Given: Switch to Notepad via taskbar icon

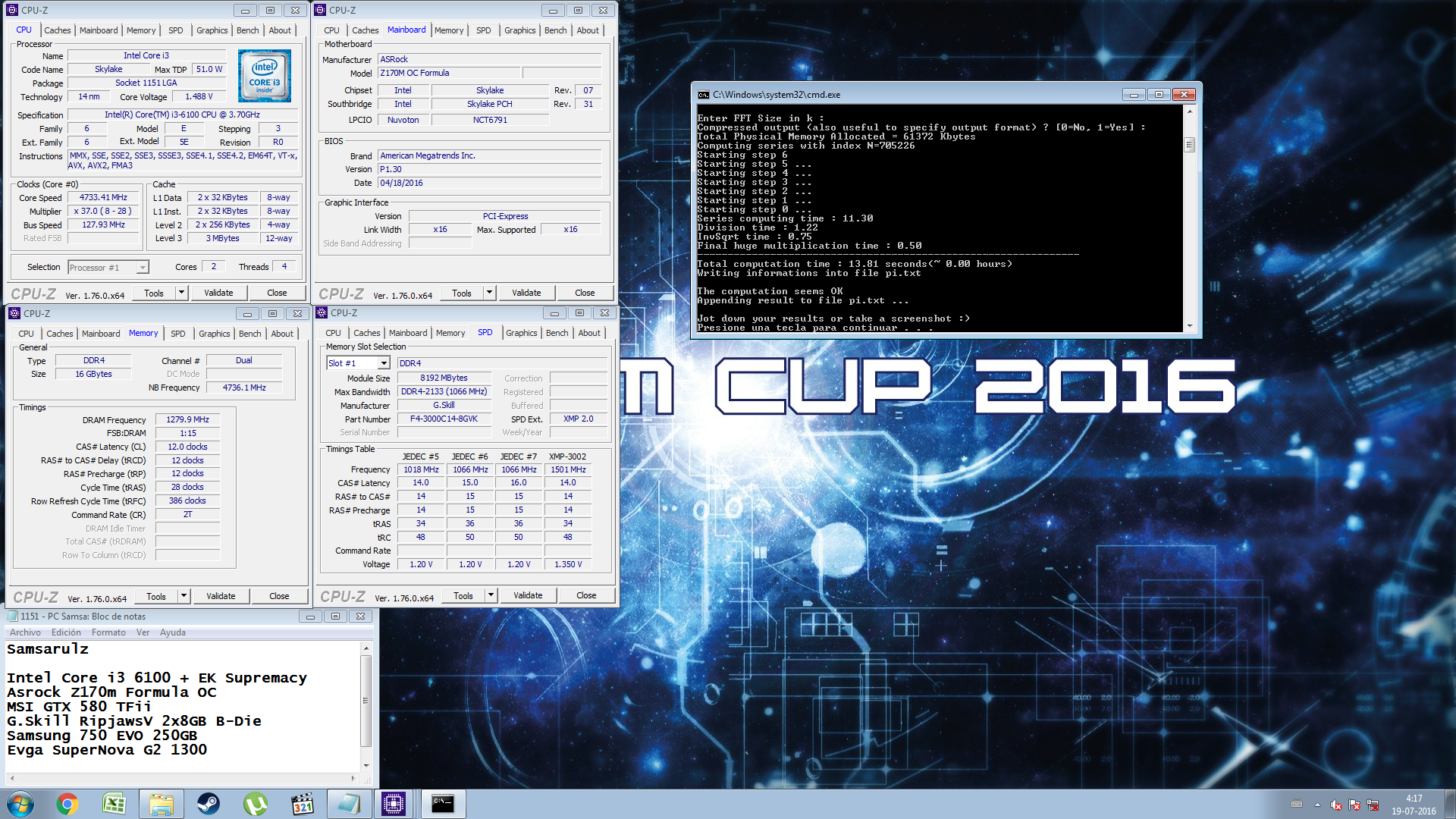Looking at the screenshot, I should [350, 804].
